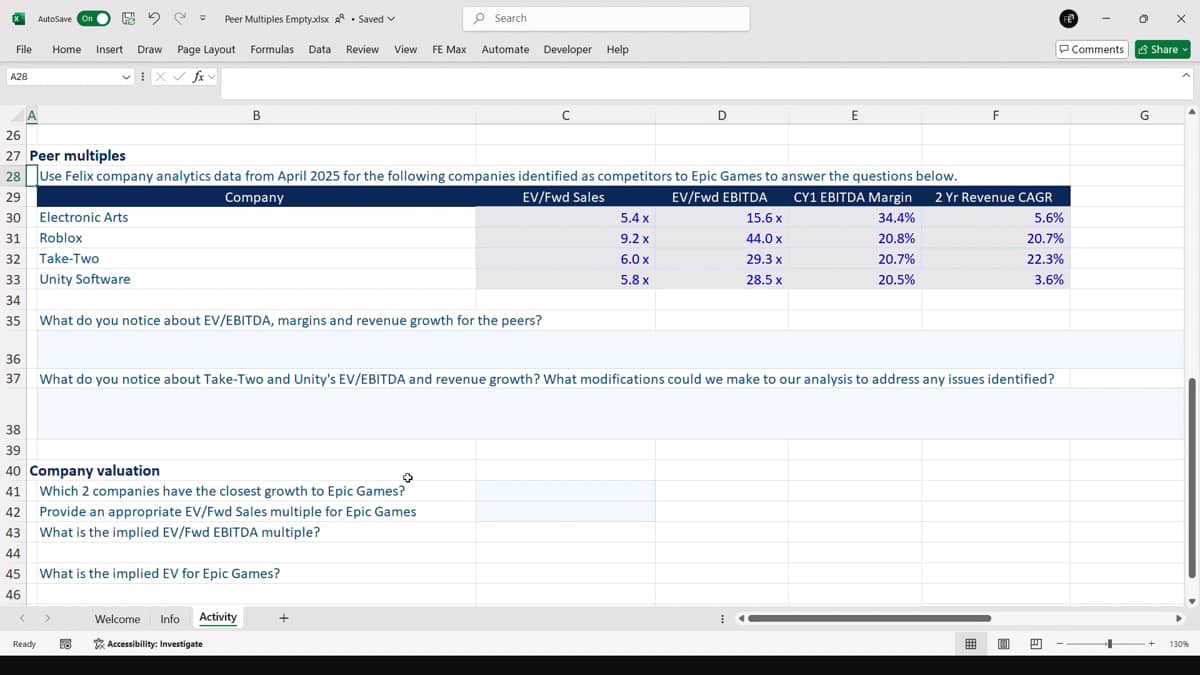Click the Name Box showing A28
Image resolution: width=1200 pixels, height=675 pixels.
point(62,76)
